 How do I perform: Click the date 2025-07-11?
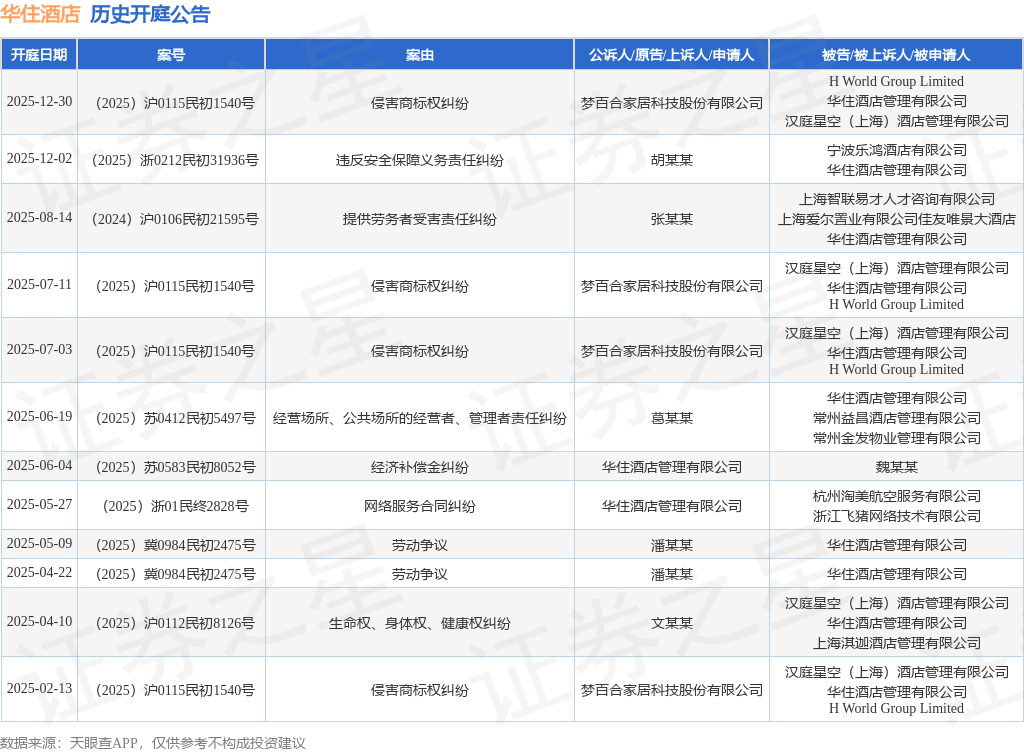point(39,285)
